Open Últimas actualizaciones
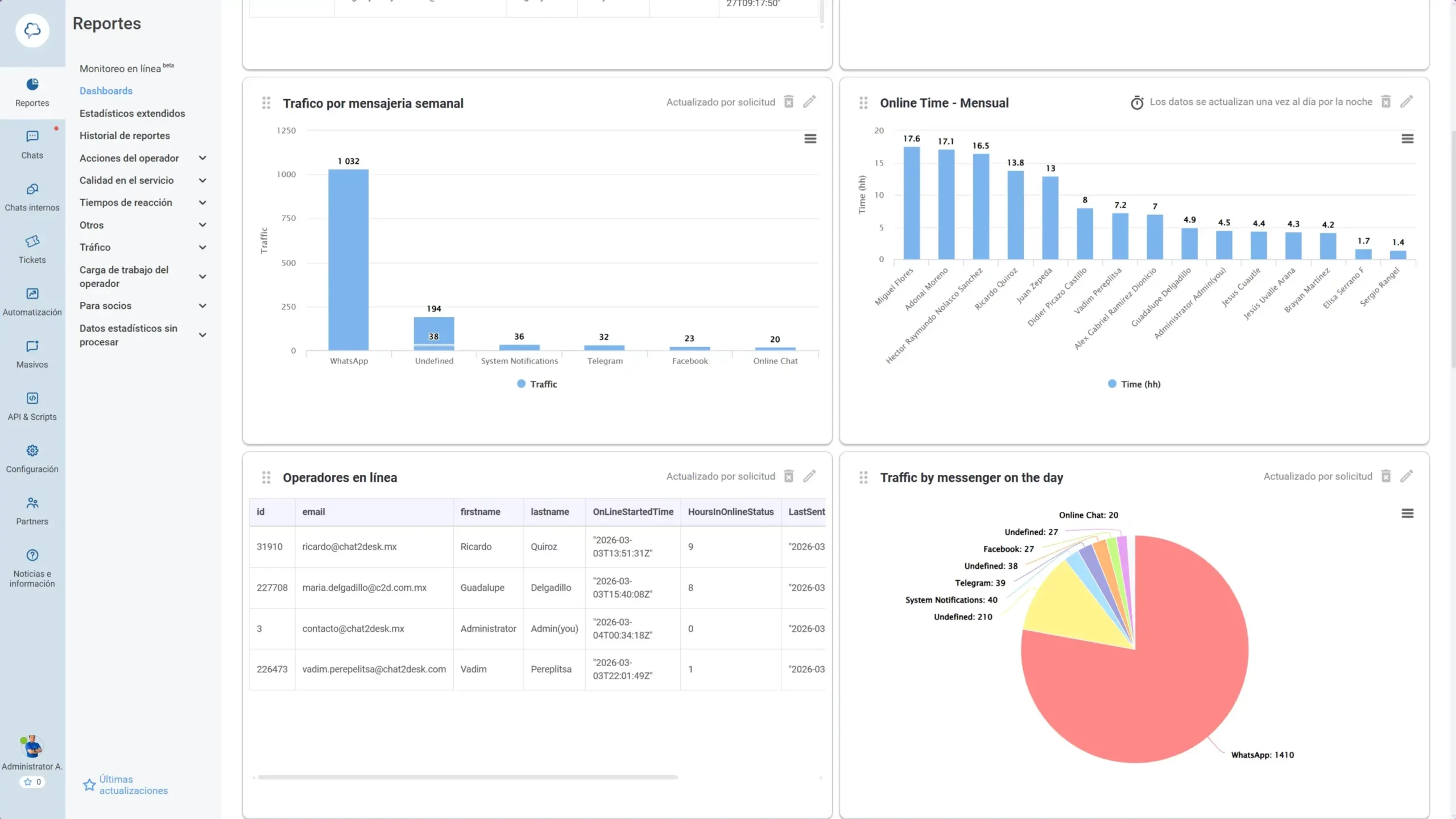1456x819 pixels. 133,785
